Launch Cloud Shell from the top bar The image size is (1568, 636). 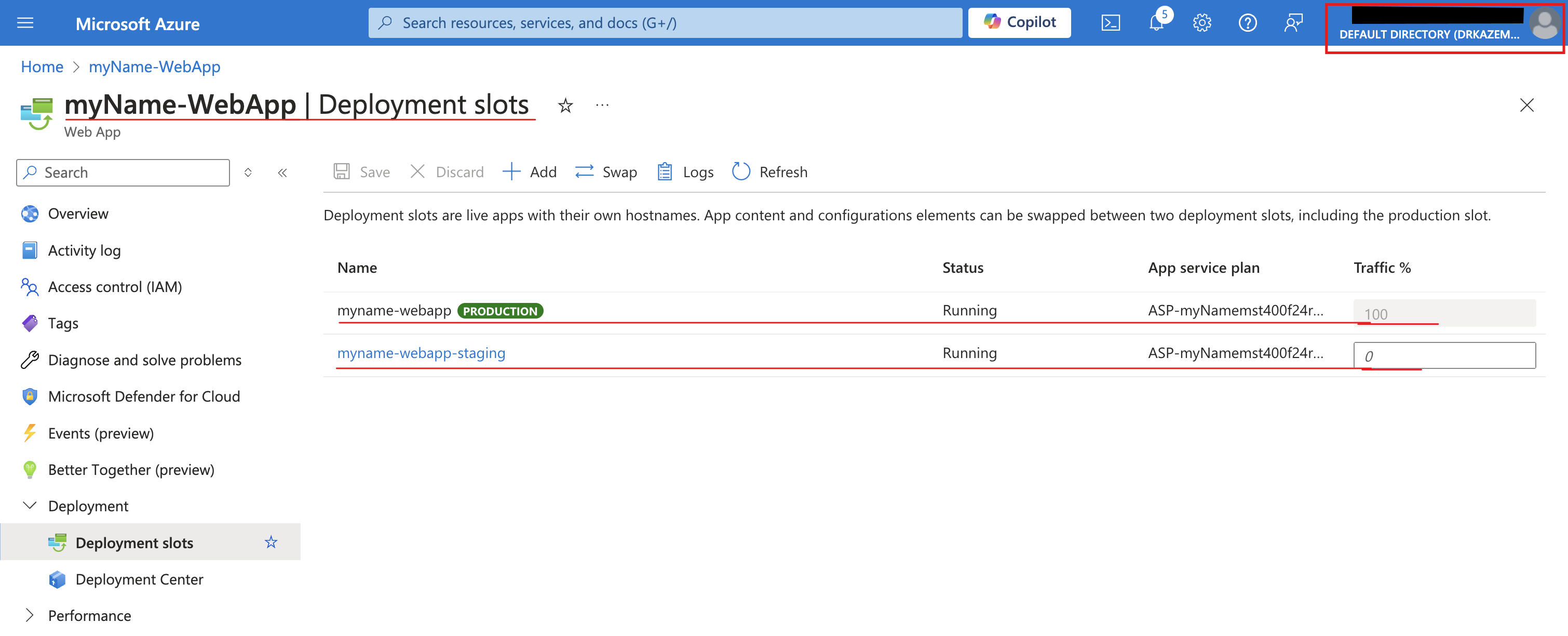click(1110, 23)
